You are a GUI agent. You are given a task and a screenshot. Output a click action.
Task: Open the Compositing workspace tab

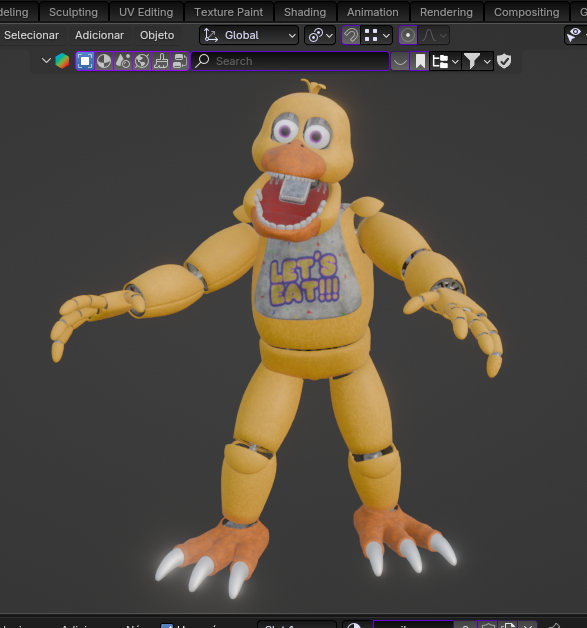527,12
